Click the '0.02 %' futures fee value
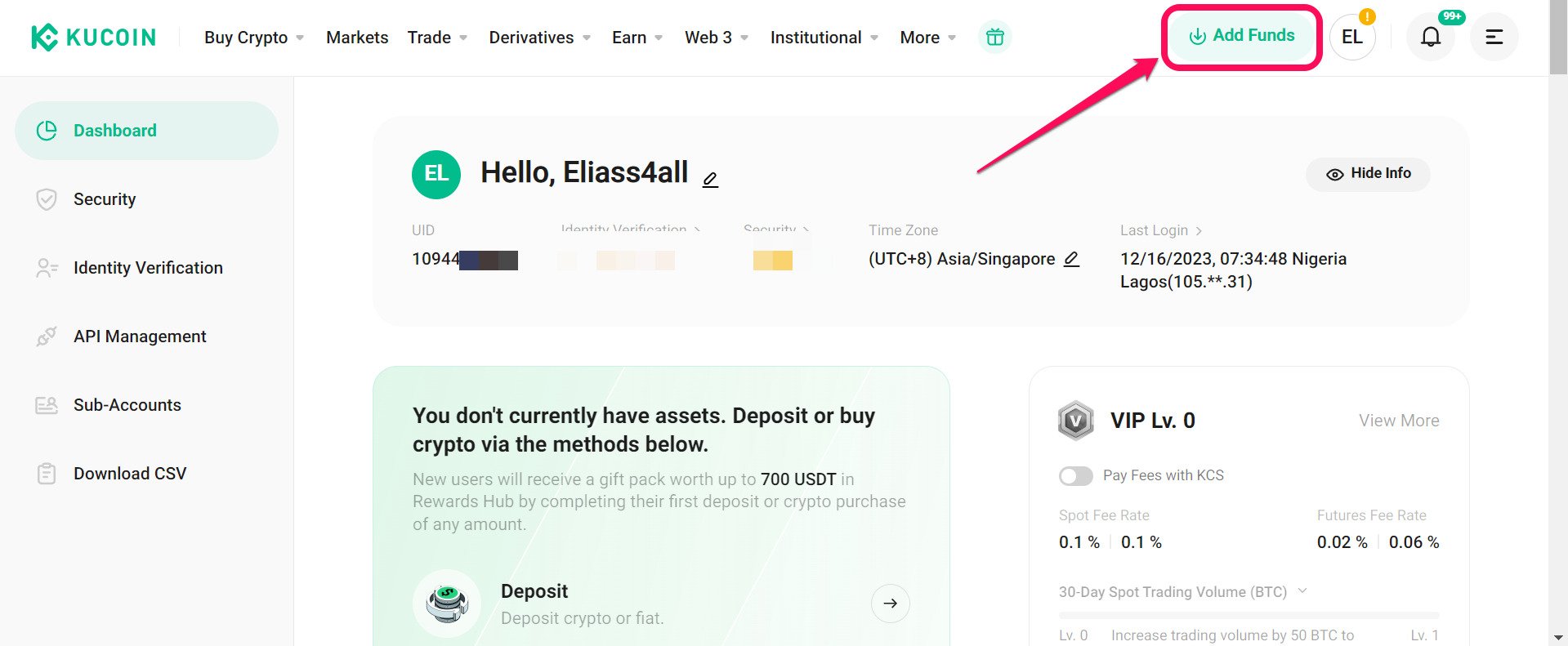The image size is (1568, 646). pyautogui.click(x=1342, y=542)
